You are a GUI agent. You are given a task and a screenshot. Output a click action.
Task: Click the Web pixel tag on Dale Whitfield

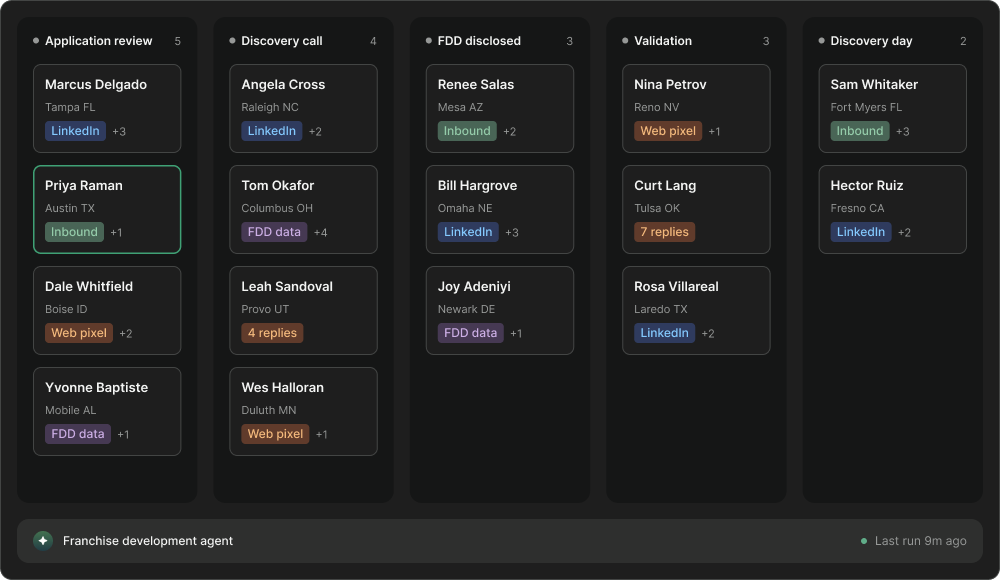click(x=78, y=332)
